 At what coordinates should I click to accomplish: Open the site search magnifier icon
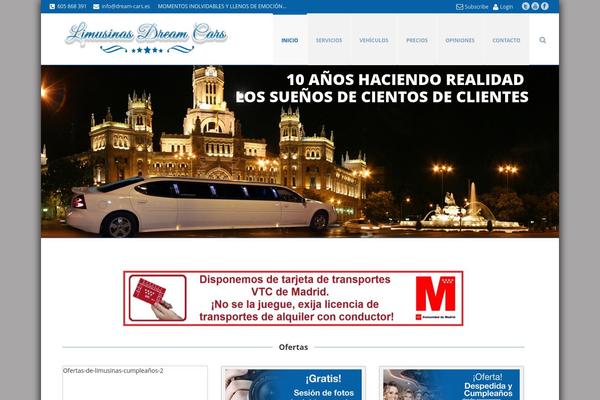tap(543, 40)
